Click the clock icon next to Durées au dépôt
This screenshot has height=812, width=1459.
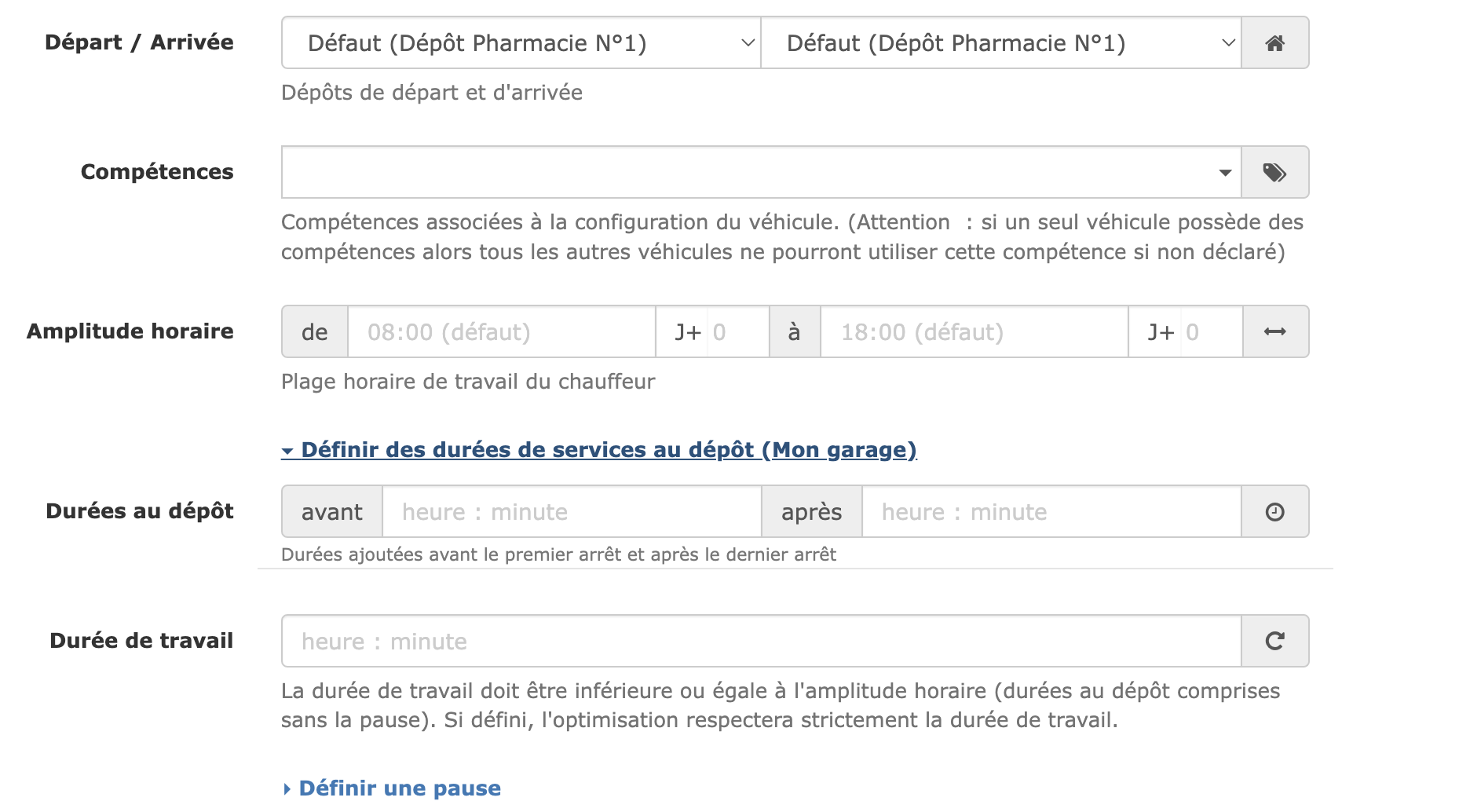[x=1274, y=511]
